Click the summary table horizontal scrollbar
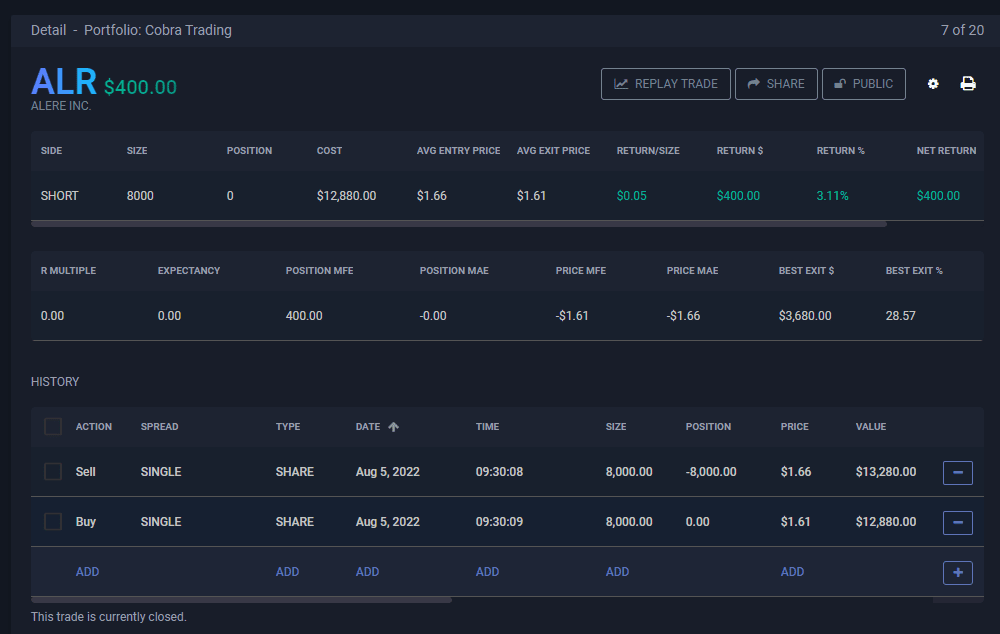The image size is (1000, 634). (x=458, y=224)
